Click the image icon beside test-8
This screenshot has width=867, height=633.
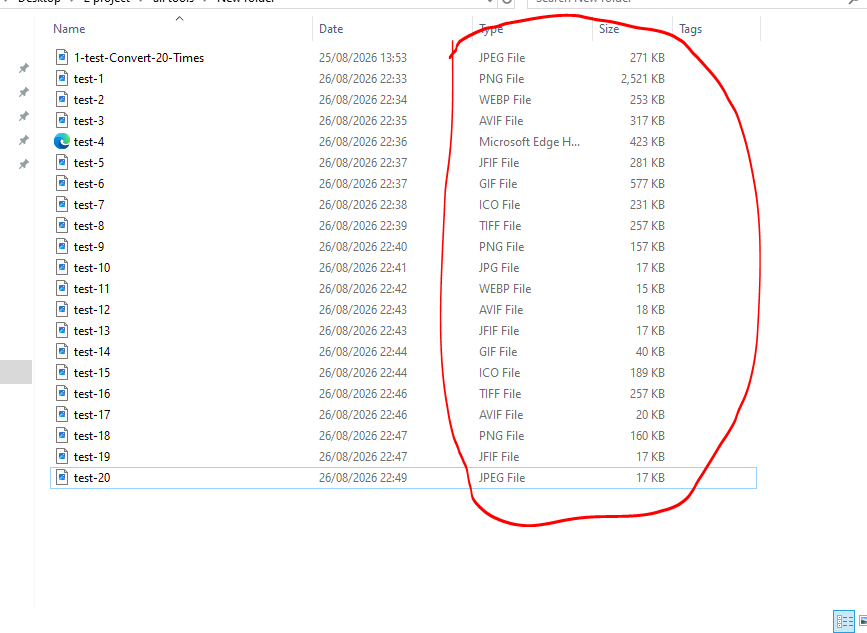click(x=62, y=226)
